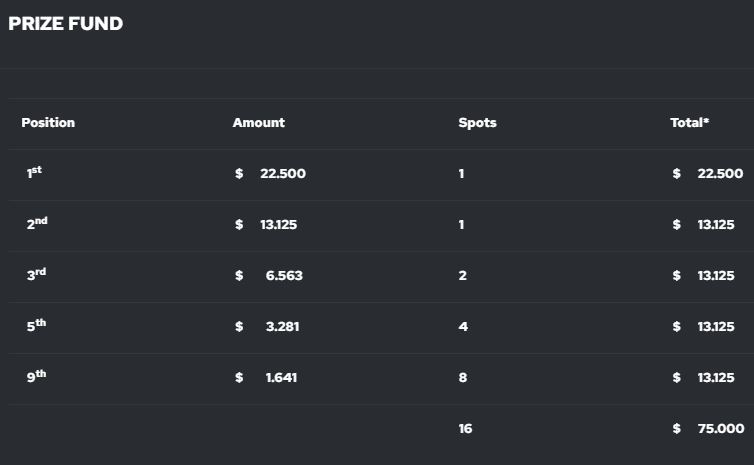Select the Spots column header

tap(477, 123)
